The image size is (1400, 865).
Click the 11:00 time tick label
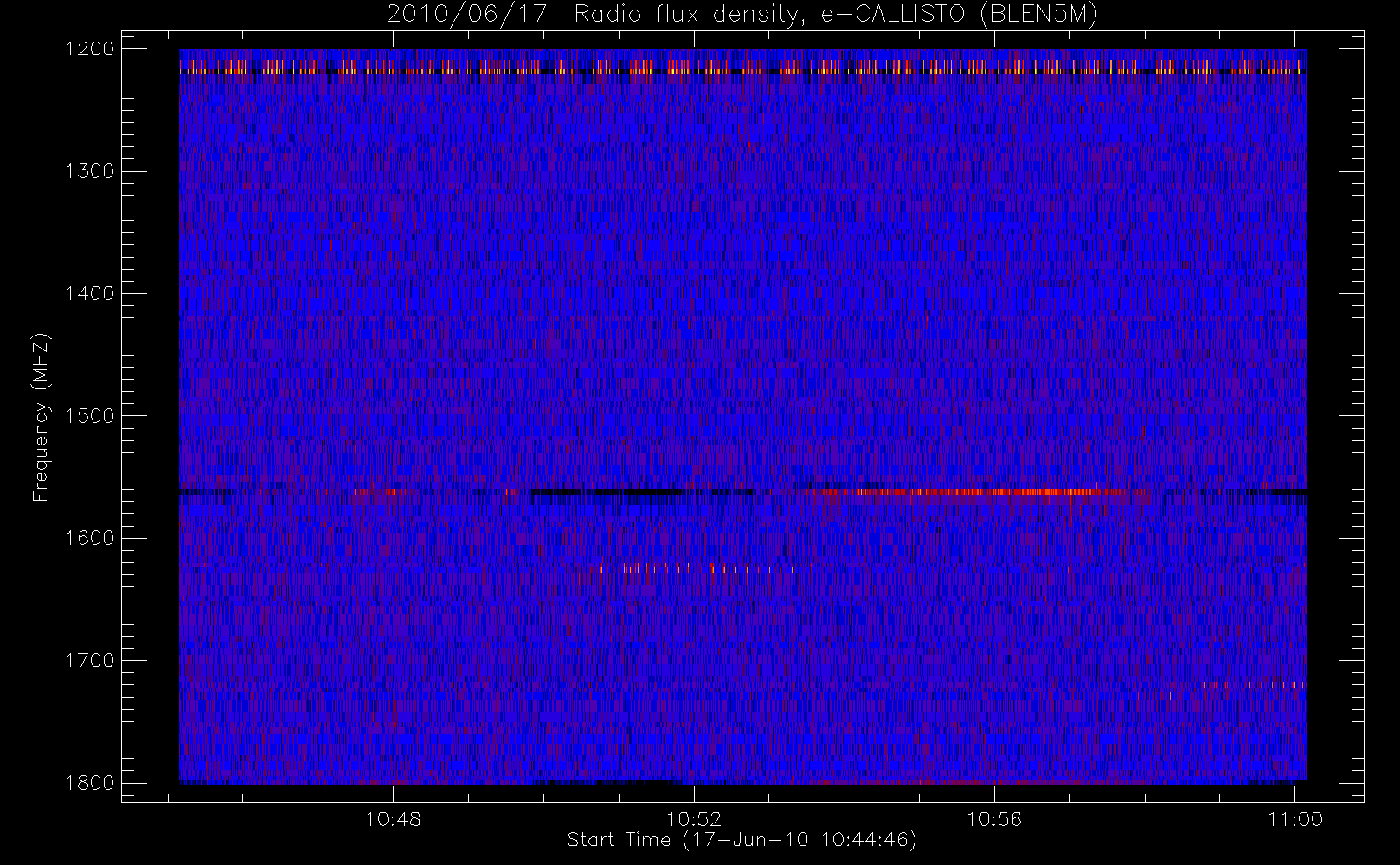point(1295,819)
